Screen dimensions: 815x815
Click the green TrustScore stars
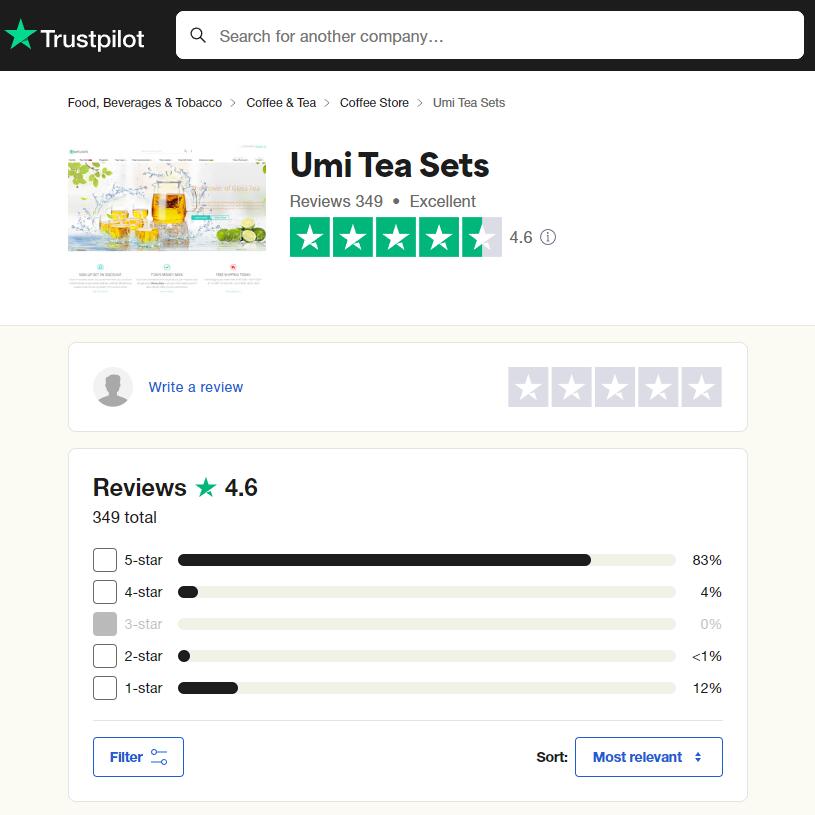(395, 238)
